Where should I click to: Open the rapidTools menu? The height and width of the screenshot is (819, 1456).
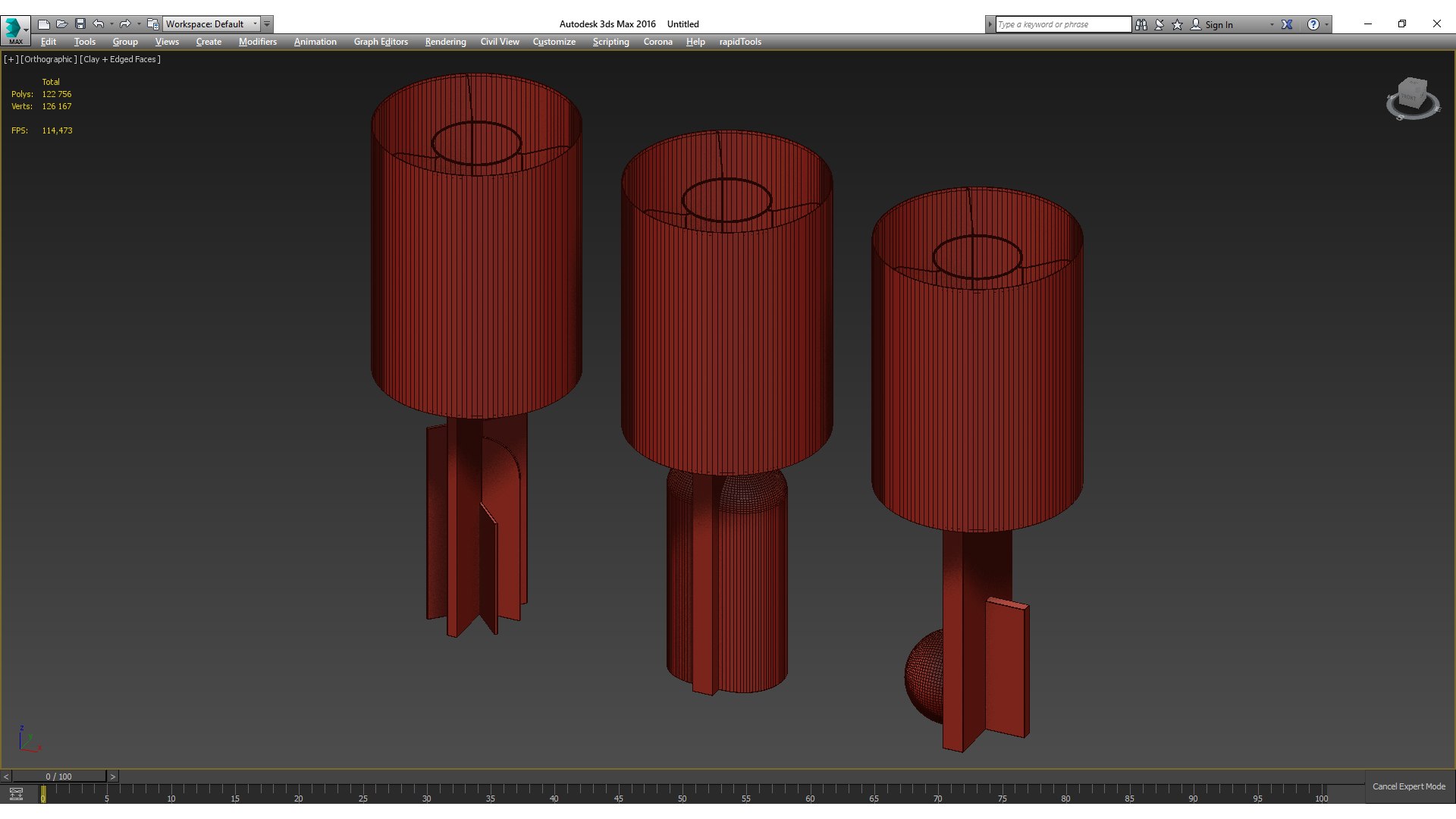pos(740,42)
